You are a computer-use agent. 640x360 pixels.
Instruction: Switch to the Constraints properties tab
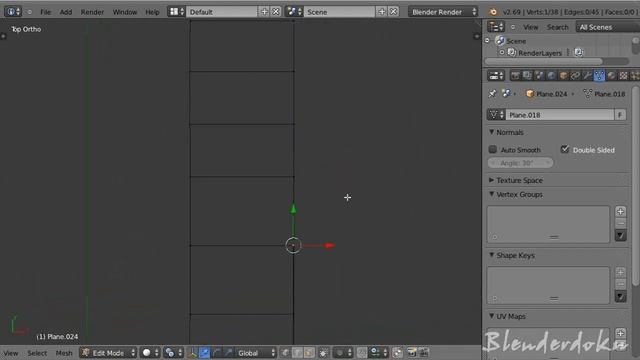tap(575, 76)
